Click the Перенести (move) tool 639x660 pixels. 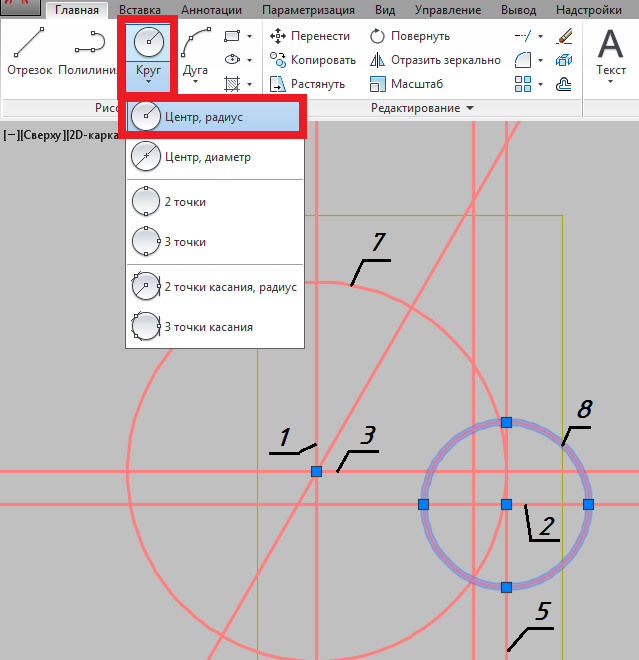tap(310, 36)
